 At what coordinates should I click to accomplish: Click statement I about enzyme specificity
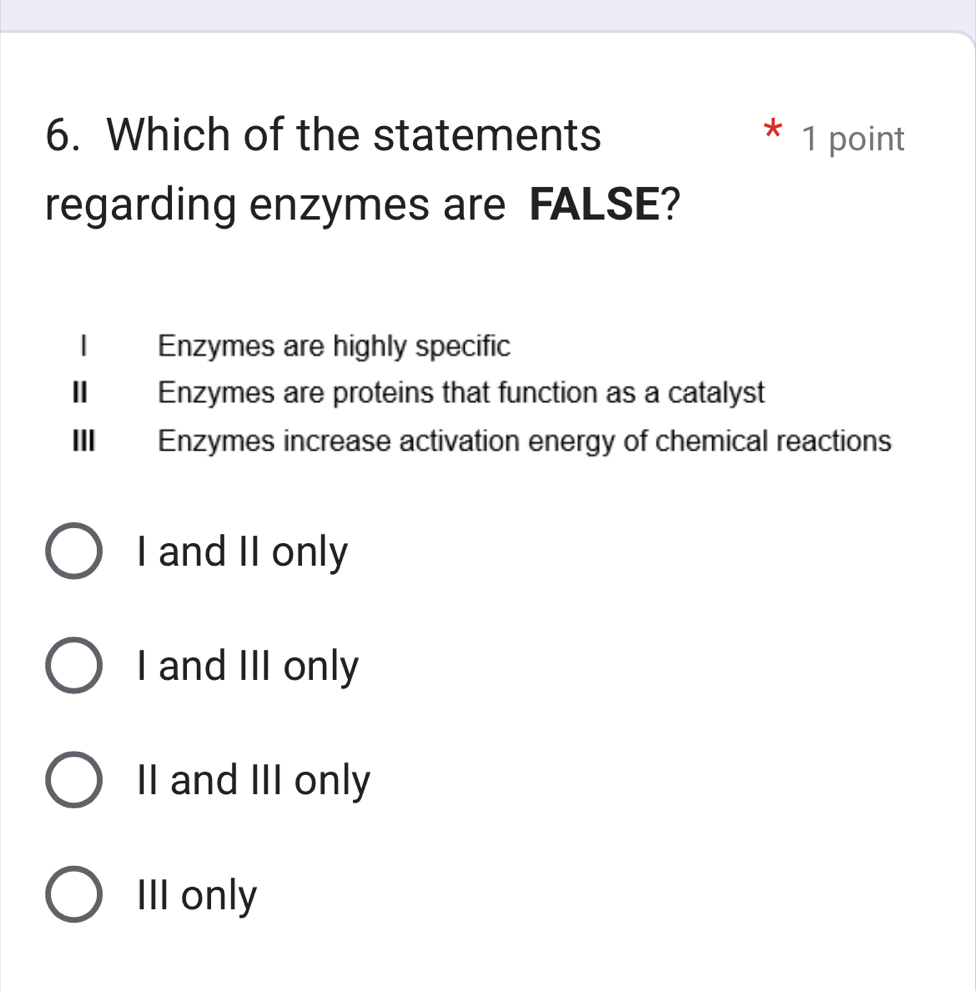pos(334,346)
